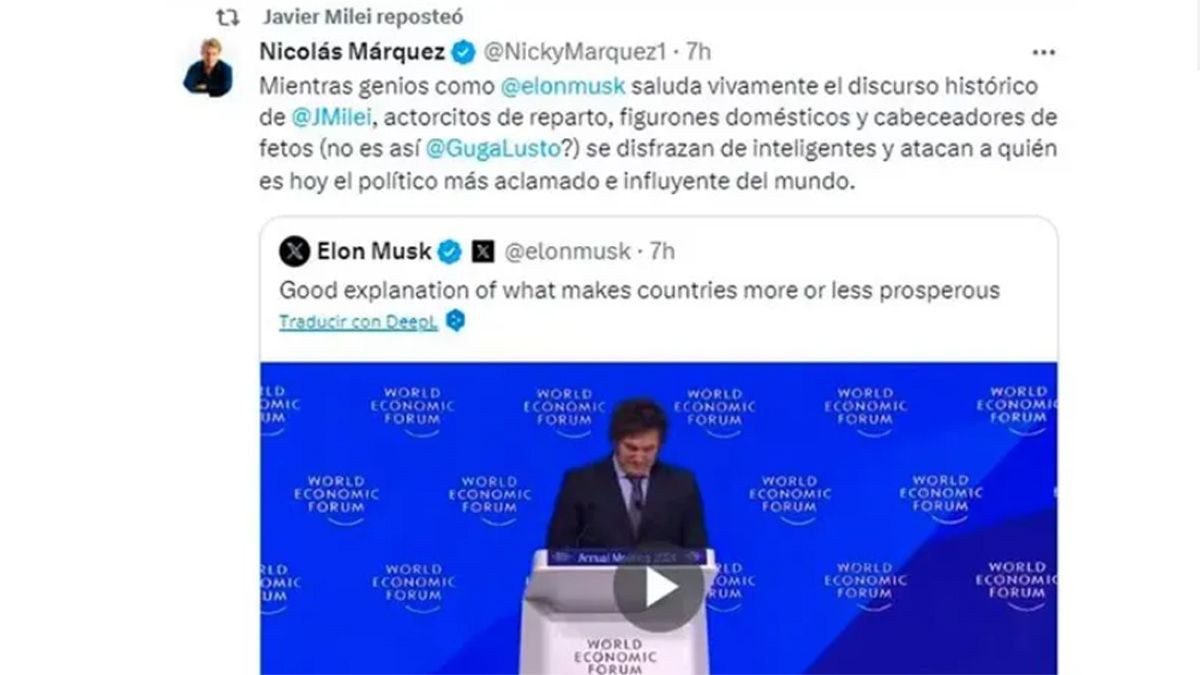Image resolution: width=1200 pixels, height=675 pixels.
Task: Open the three-dot more options menu
Action: click(x=1044, y=51)
